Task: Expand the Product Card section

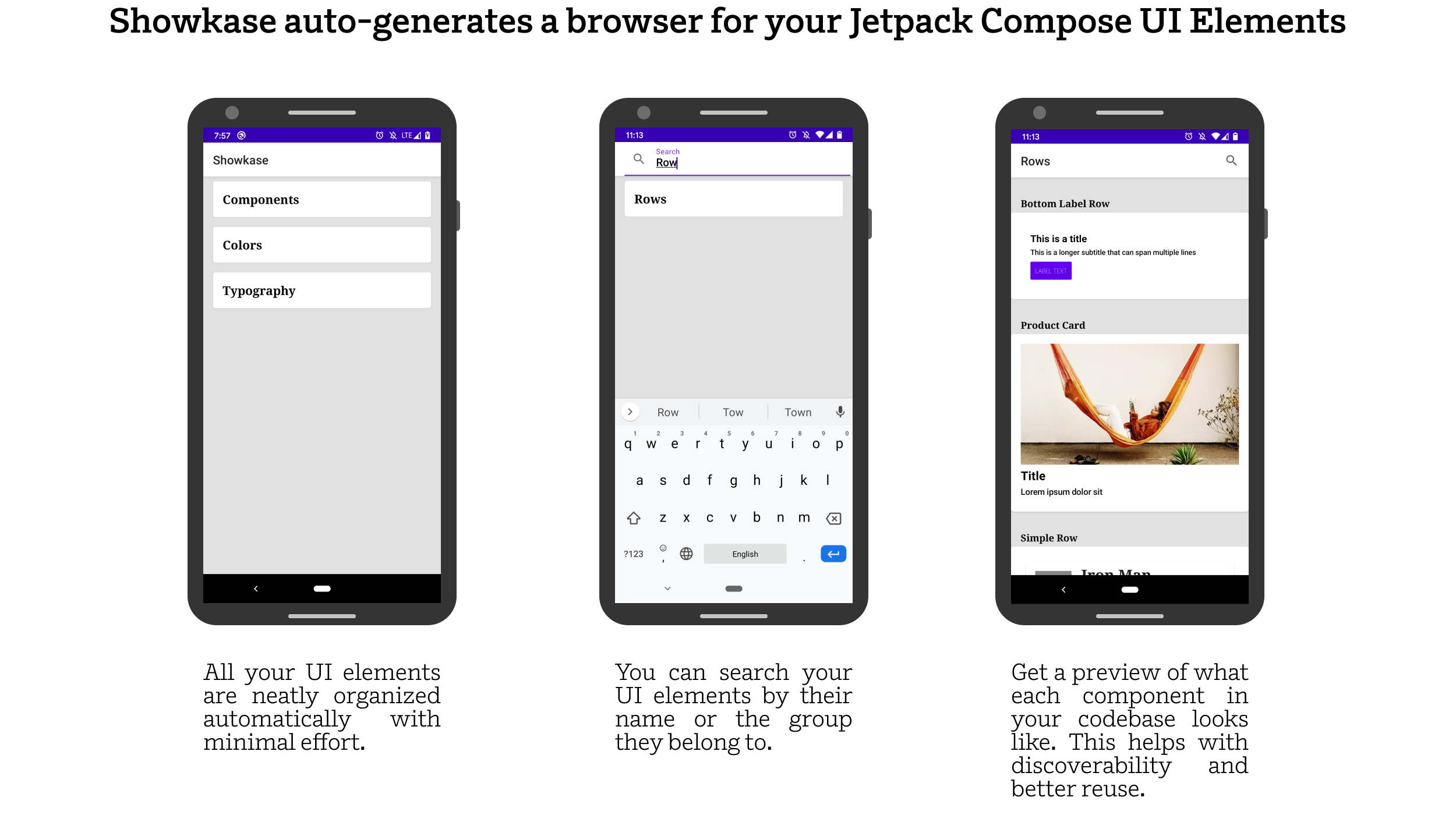Action: pyautogui.click(x=1053, y=324)
